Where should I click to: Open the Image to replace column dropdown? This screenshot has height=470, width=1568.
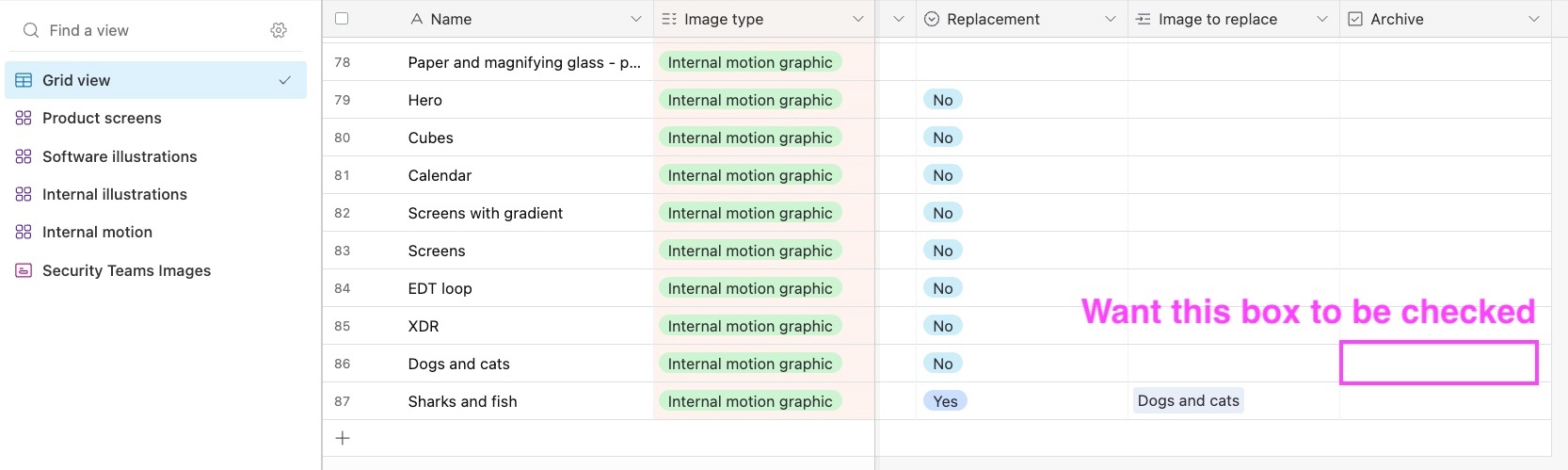[1322, 19]
